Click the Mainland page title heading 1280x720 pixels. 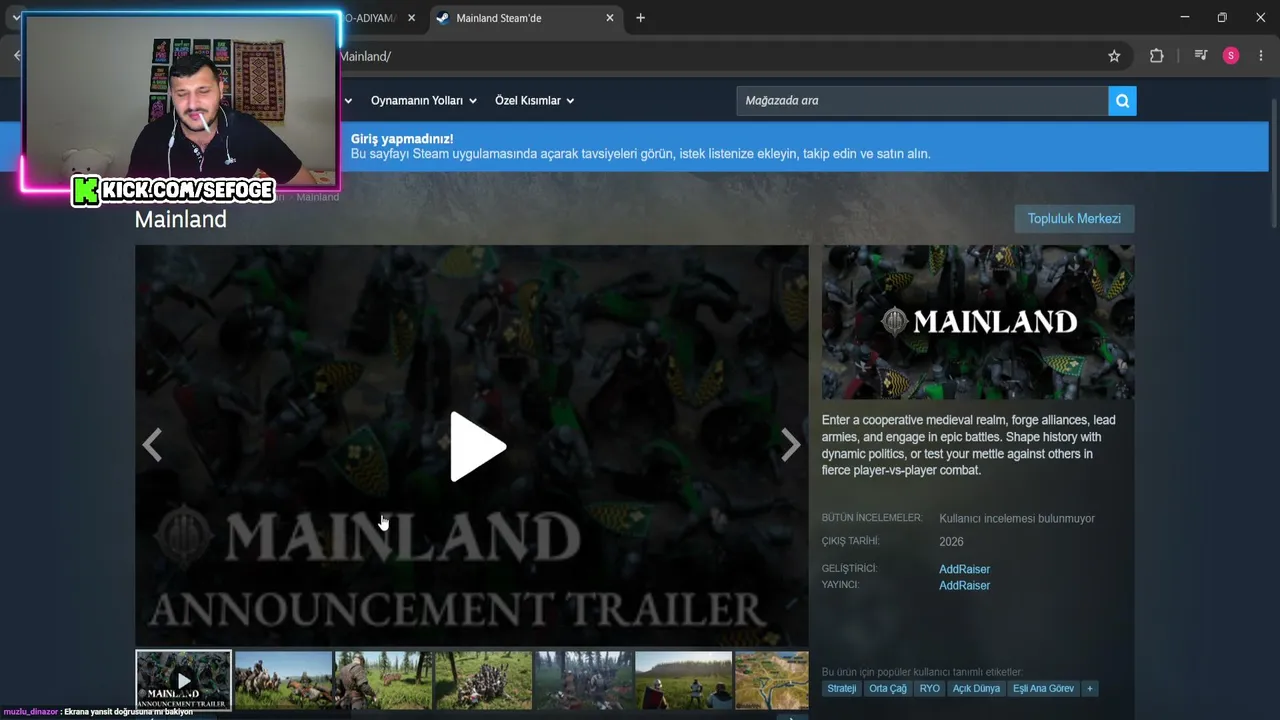pyautogui.click(x=181, y=219)
